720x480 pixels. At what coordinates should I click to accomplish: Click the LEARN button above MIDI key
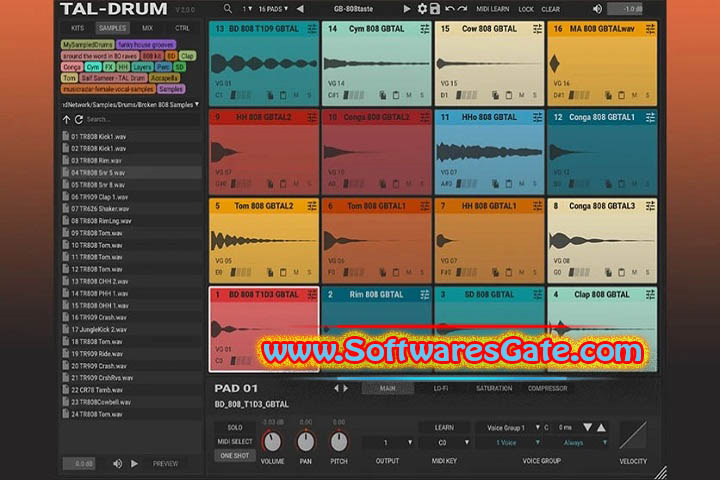coord(444,428)
